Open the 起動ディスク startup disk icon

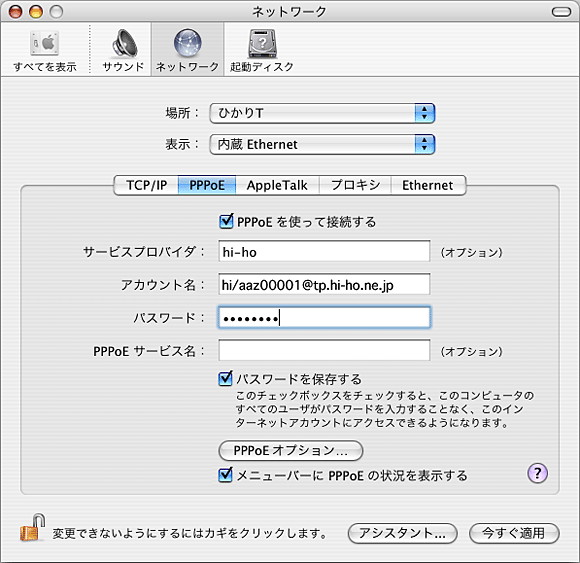pyautogui.click(x=262, y=43)
